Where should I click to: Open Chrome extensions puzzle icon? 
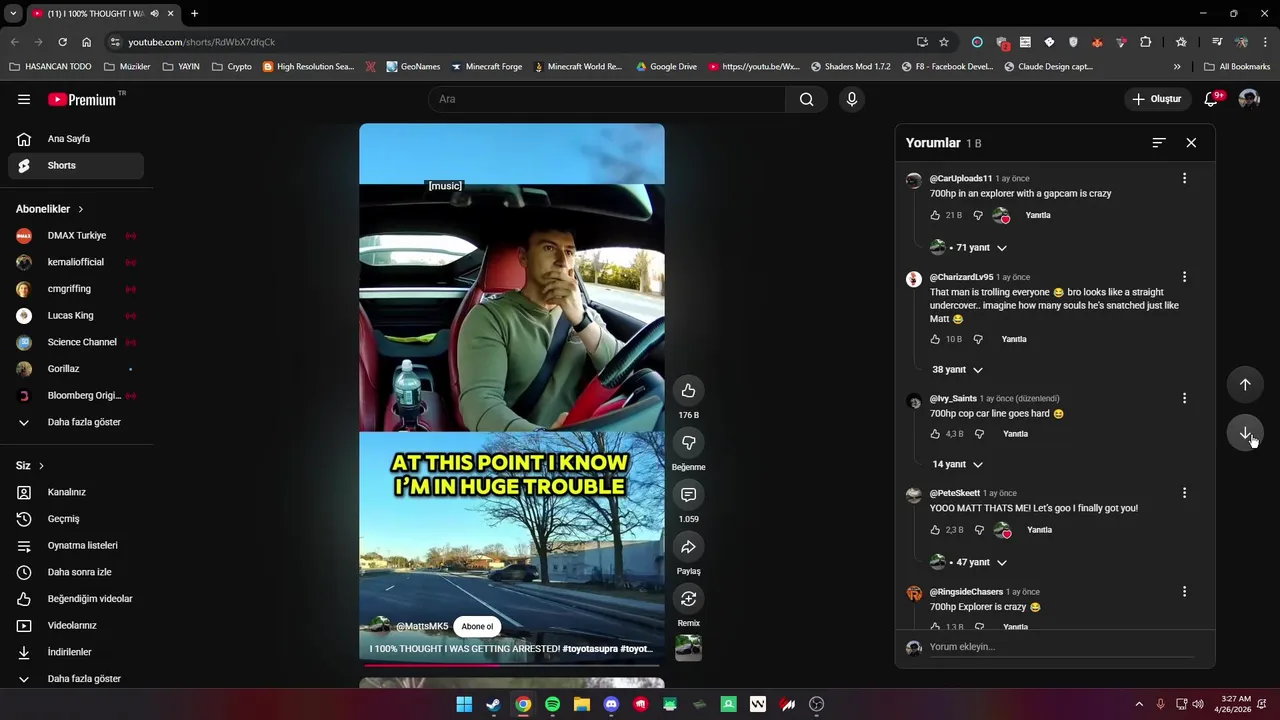[x=1146, y=42]
